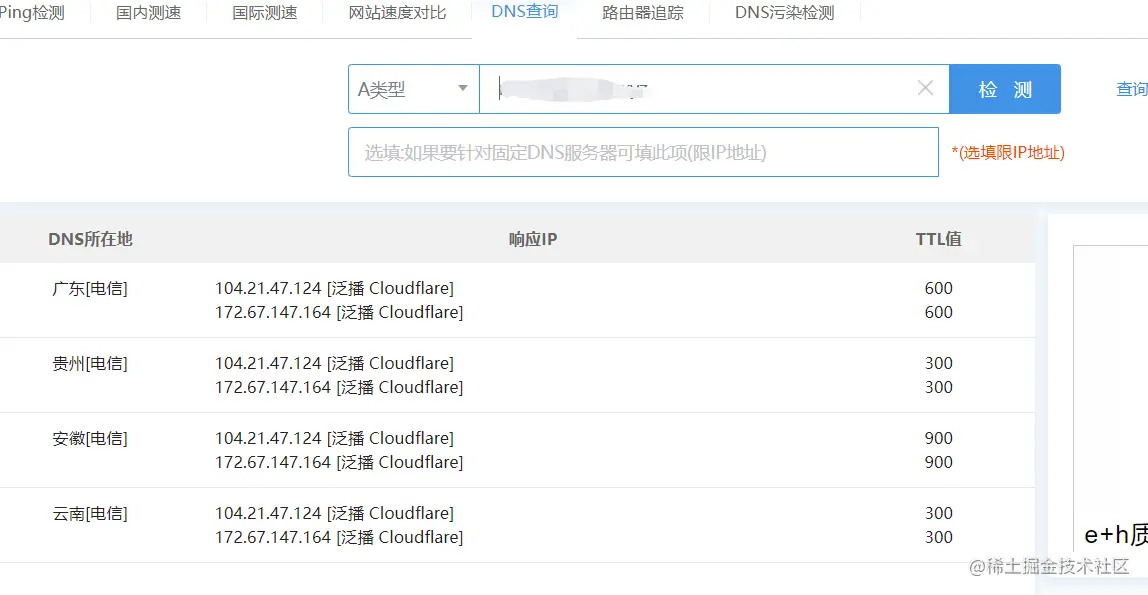Click 172.67.147.164 in the 云南 row
The image size is (1148, 595).
point(273,537)
